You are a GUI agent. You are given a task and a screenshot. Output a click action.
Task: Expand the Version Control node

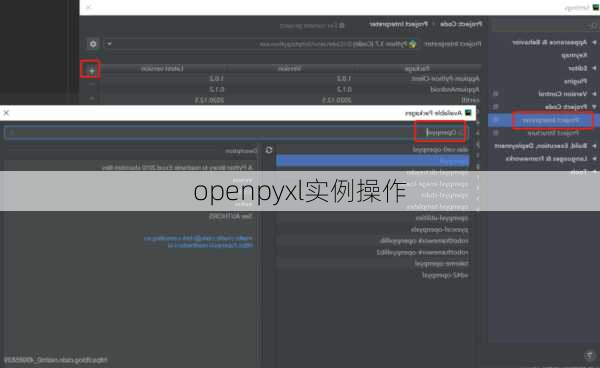[x=594, y=94]
